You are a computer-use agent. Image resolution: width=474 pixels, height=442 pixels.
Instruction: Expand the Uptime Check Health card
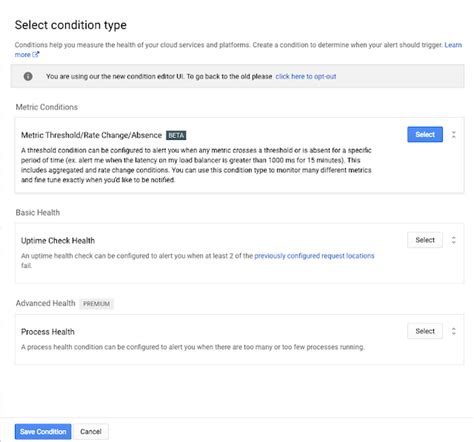[454, 240]
